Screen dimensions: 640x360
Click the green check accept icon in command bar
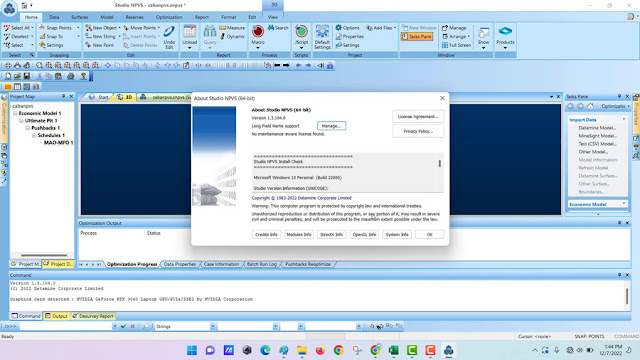pos(123,326)
